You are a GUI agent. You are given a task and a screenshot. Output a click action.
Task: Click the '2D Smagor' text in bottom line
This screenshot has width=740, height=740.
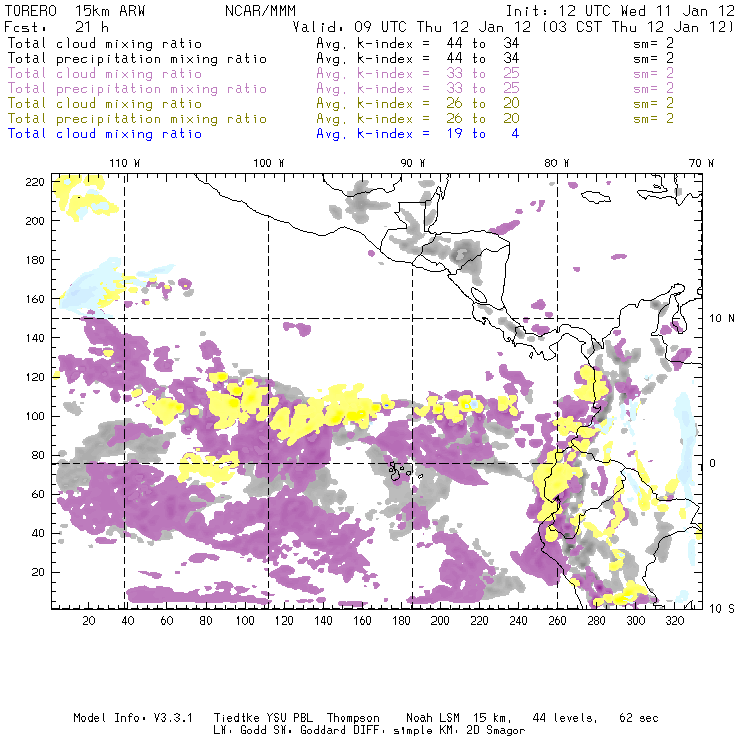[496, 731]
